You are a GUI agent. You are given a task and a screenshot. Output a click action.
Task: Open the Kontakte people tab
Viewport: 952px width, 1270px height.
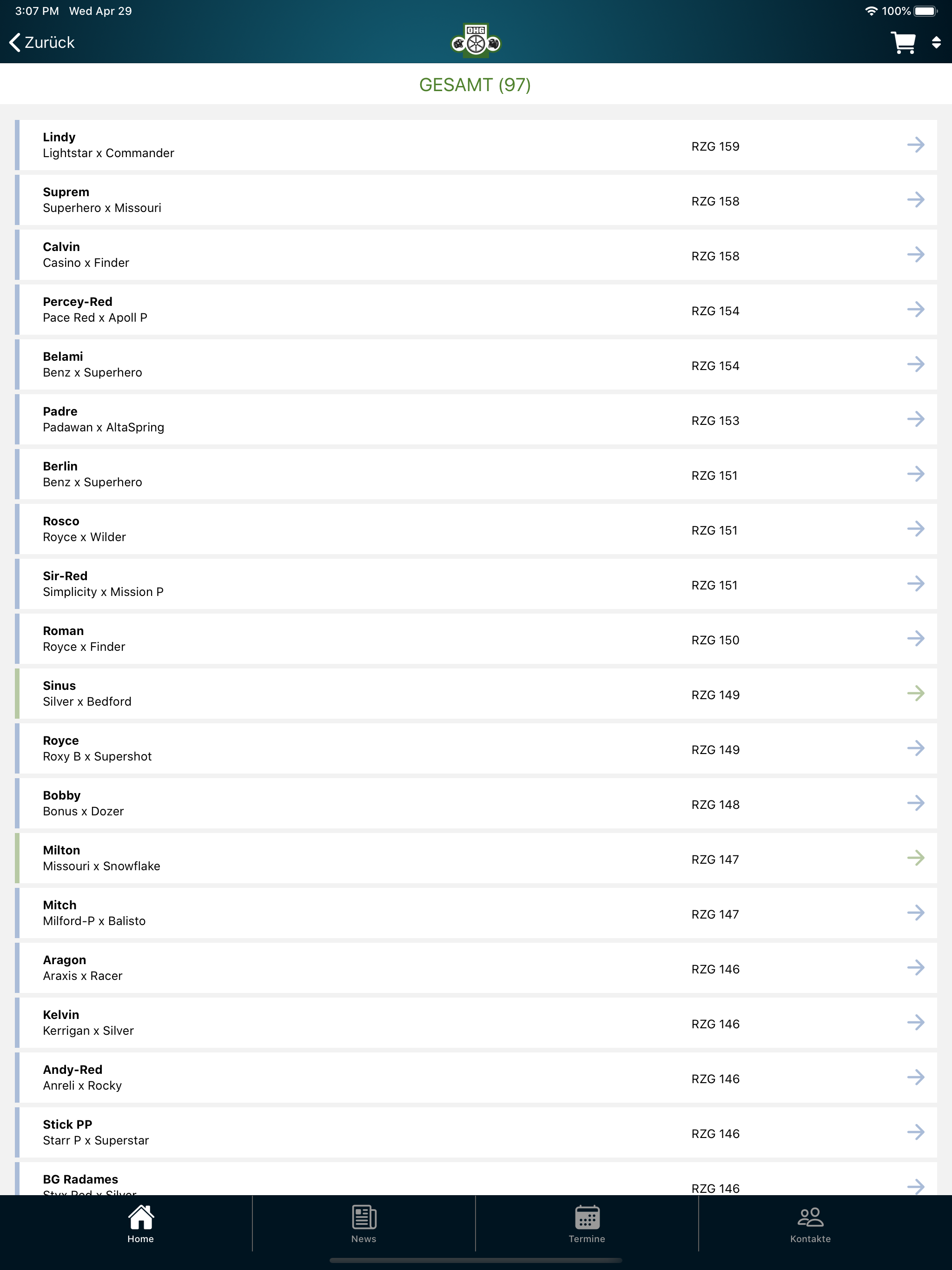810,1224
